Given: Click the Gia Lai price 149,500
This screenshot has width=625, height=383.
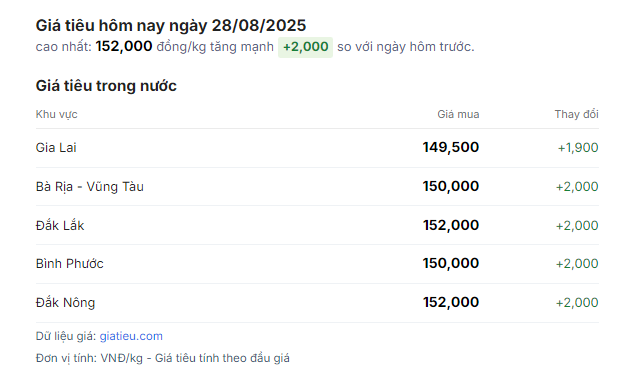Looking at the screenshot, I should pyautogui.click(x=451, y=147).
